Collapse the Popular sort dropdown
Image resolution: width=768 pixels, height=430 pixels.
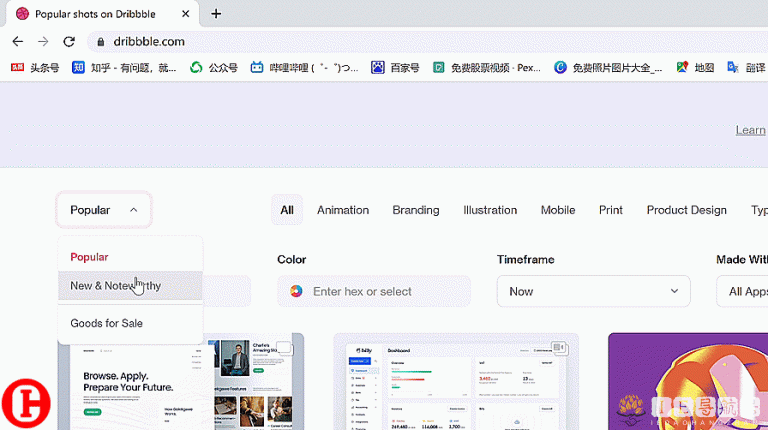104,210
